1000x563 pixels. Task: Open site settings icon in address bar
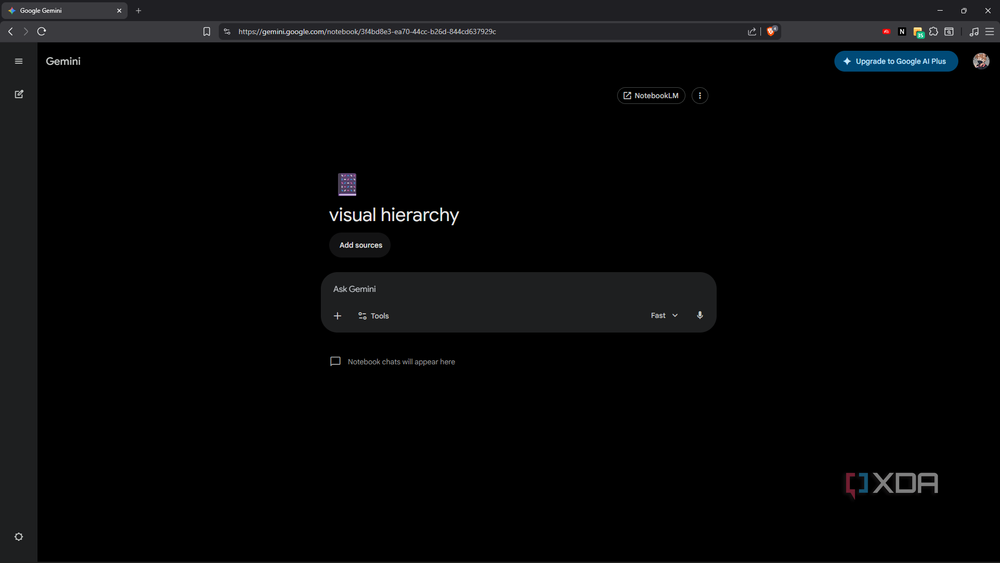point(227,31)
